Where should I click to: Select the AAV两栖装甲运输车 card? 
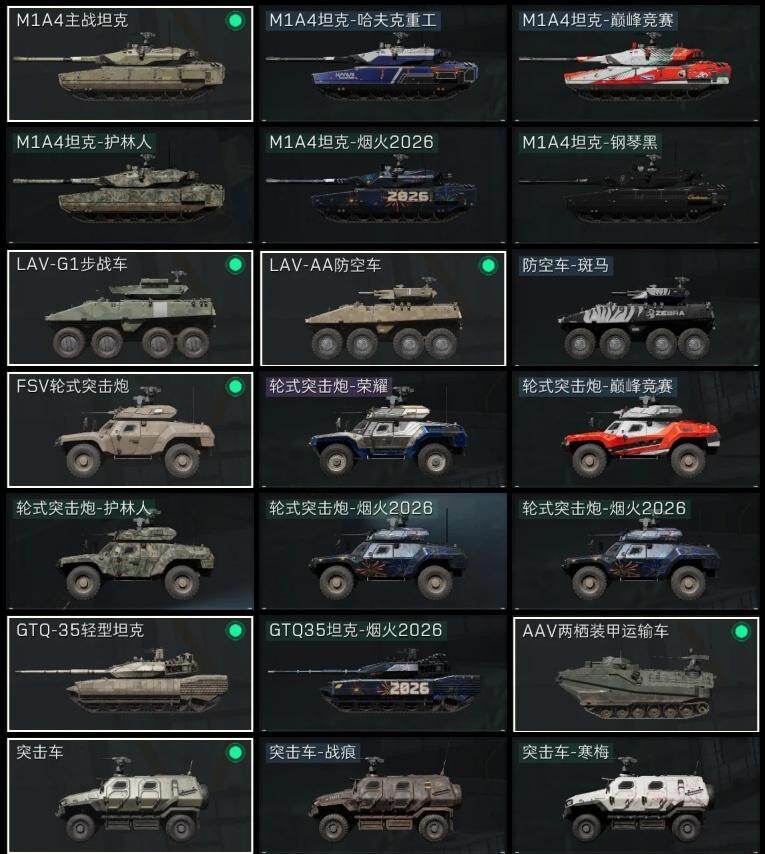pyautogui.click(x=636, y=674)
